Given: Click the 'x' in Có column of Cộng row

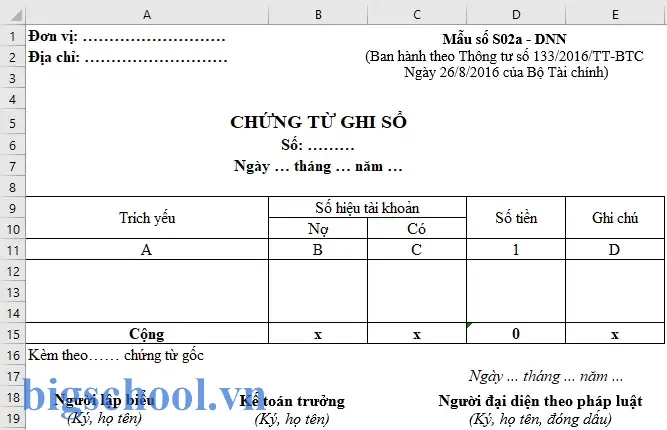Looking at the screenshot, I should pyautogui.click(x=417, y=334).
